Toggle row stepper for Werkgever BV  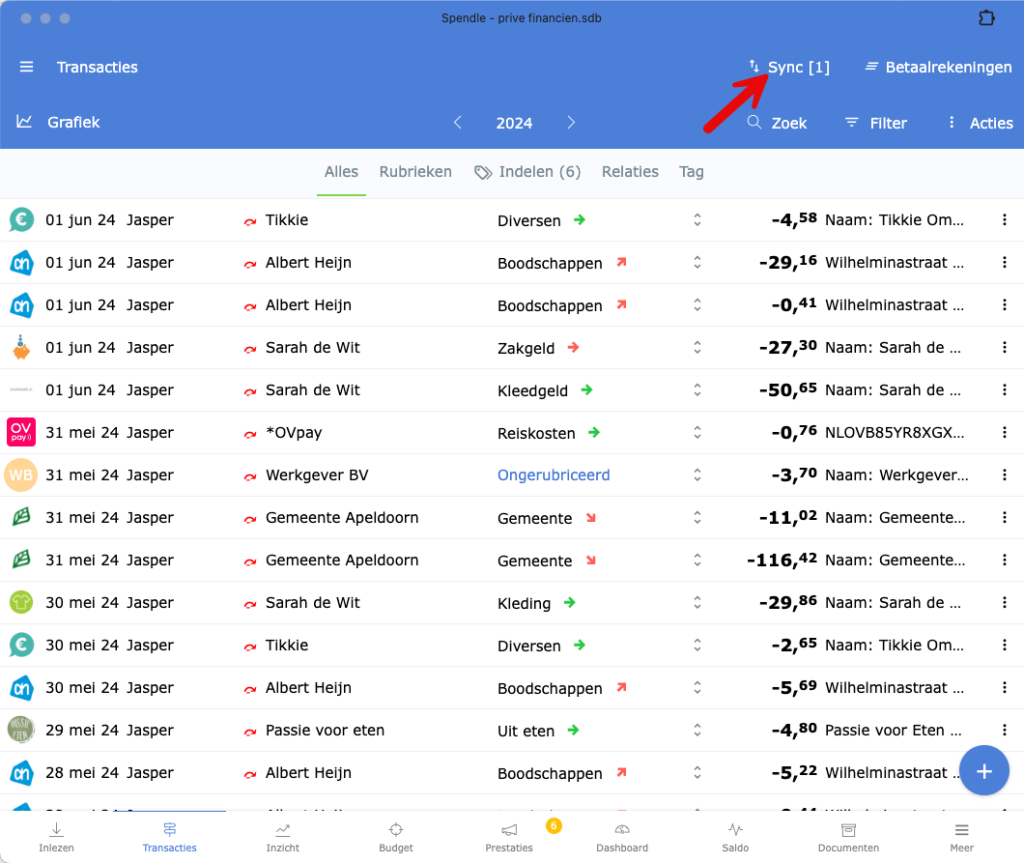click(697, 475)
